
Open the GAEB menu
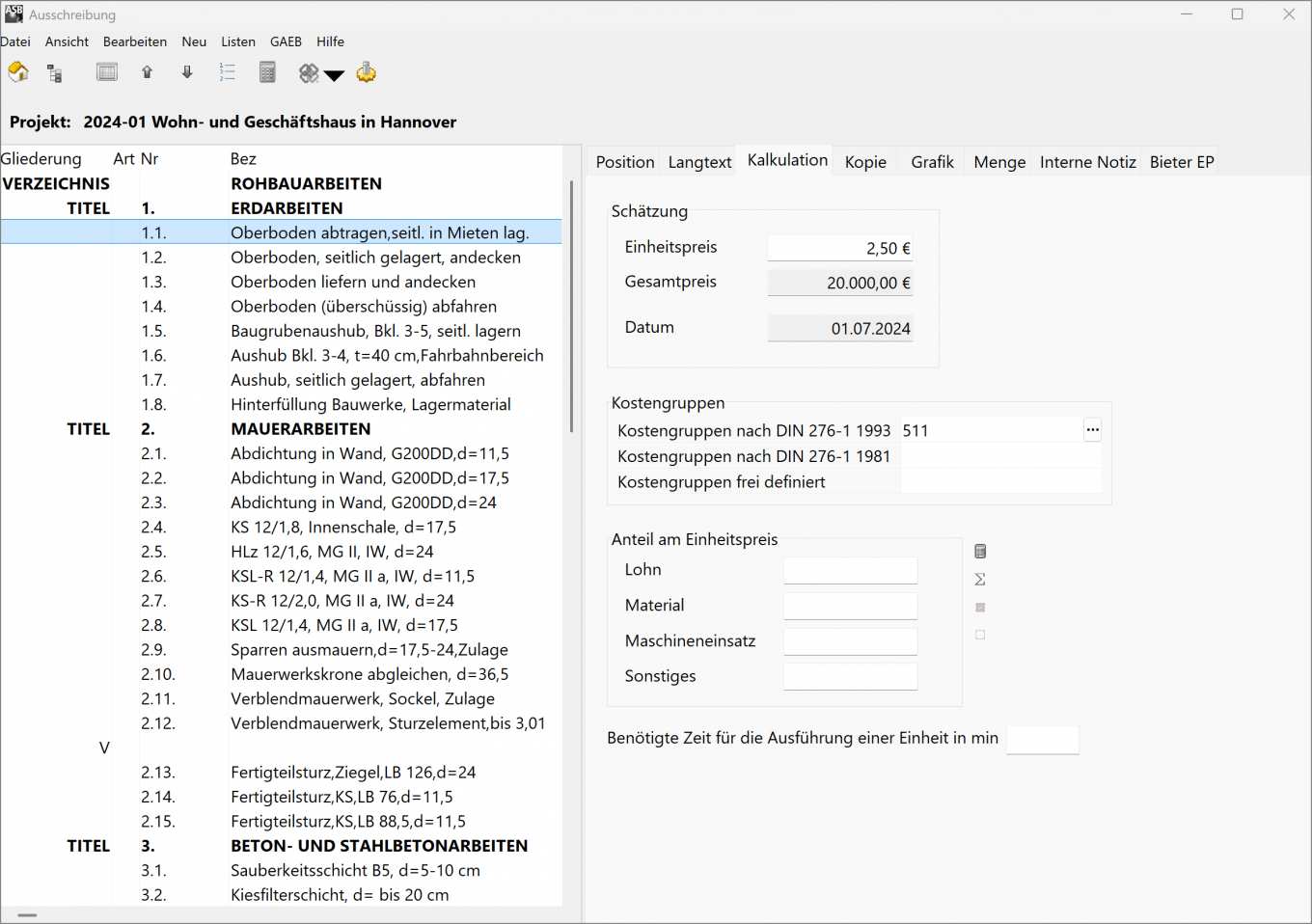pos(286,41)
